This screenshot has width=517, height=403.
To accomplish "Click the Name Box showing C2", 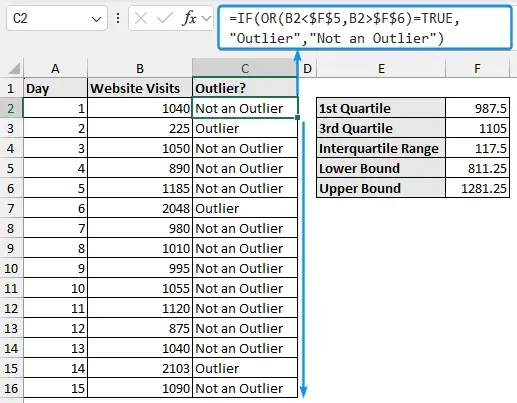I will pyautogui.click(x=57, y=18).
